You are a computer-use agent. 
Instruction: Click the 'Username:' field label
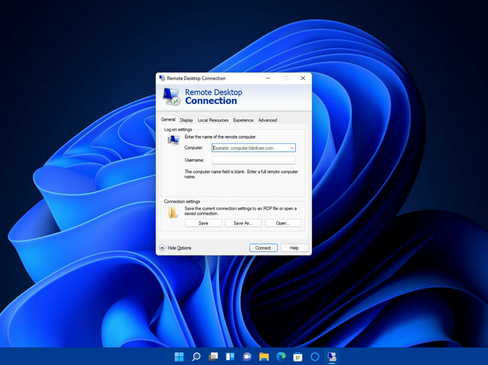194,160
